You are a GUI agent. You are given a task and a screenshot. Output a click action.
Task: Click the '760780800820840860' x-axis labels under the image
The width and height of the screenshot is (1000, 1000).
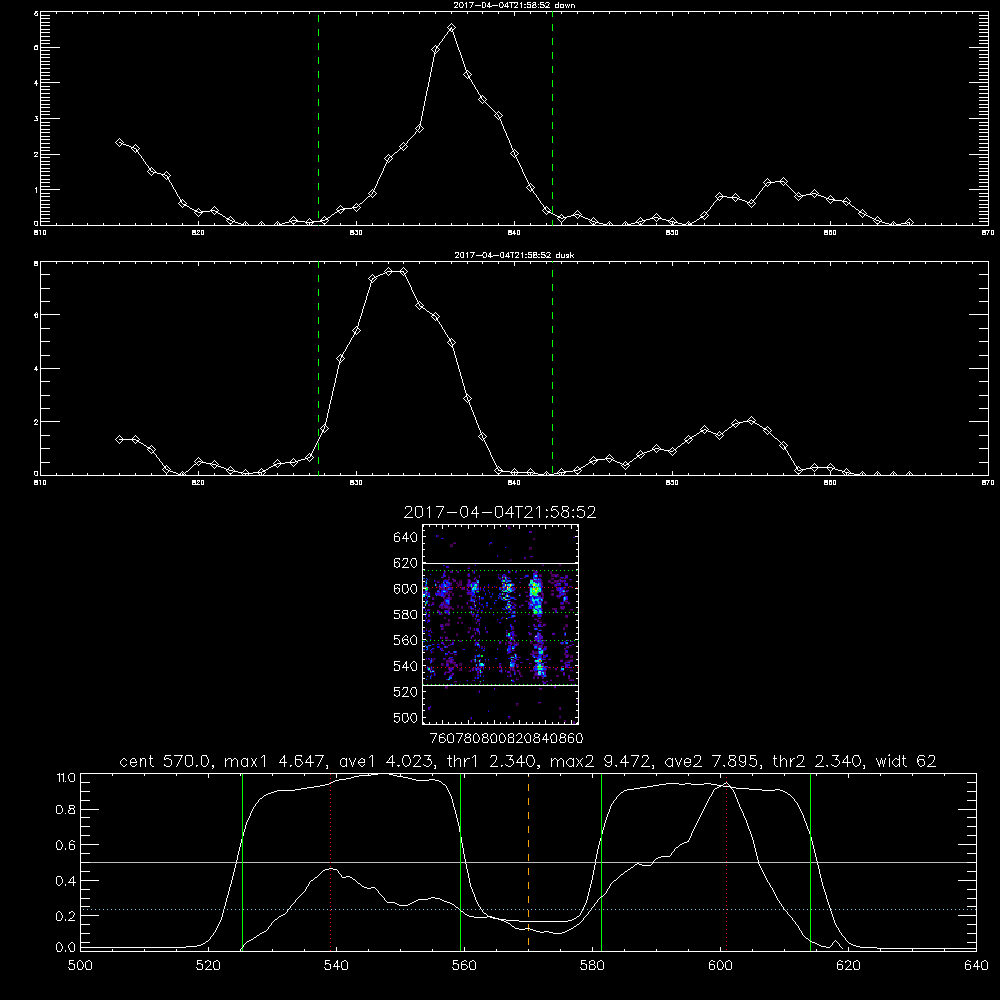click(x=506, y=738)
